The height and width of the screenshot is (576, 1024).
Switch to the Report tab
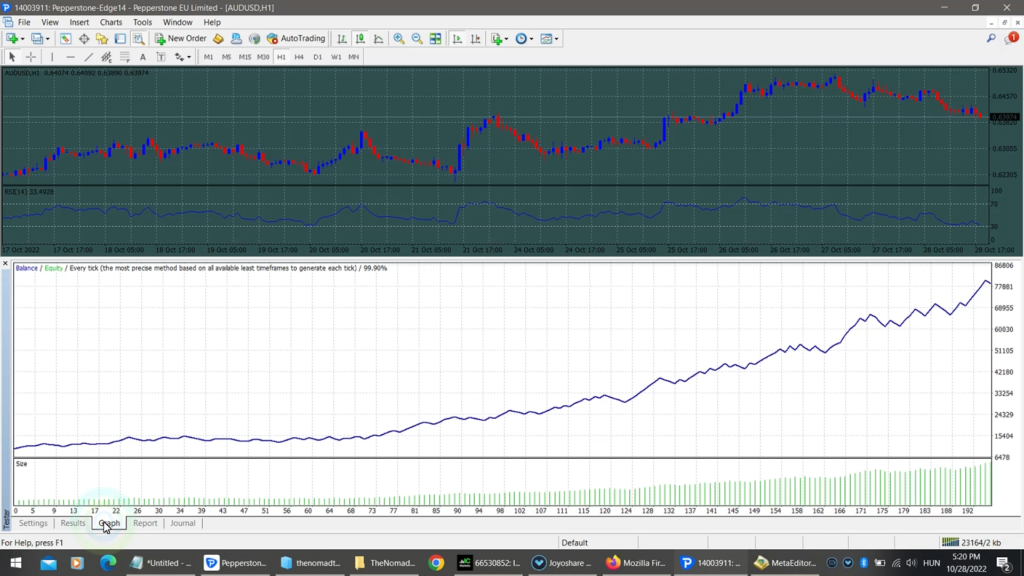[146, 523]
